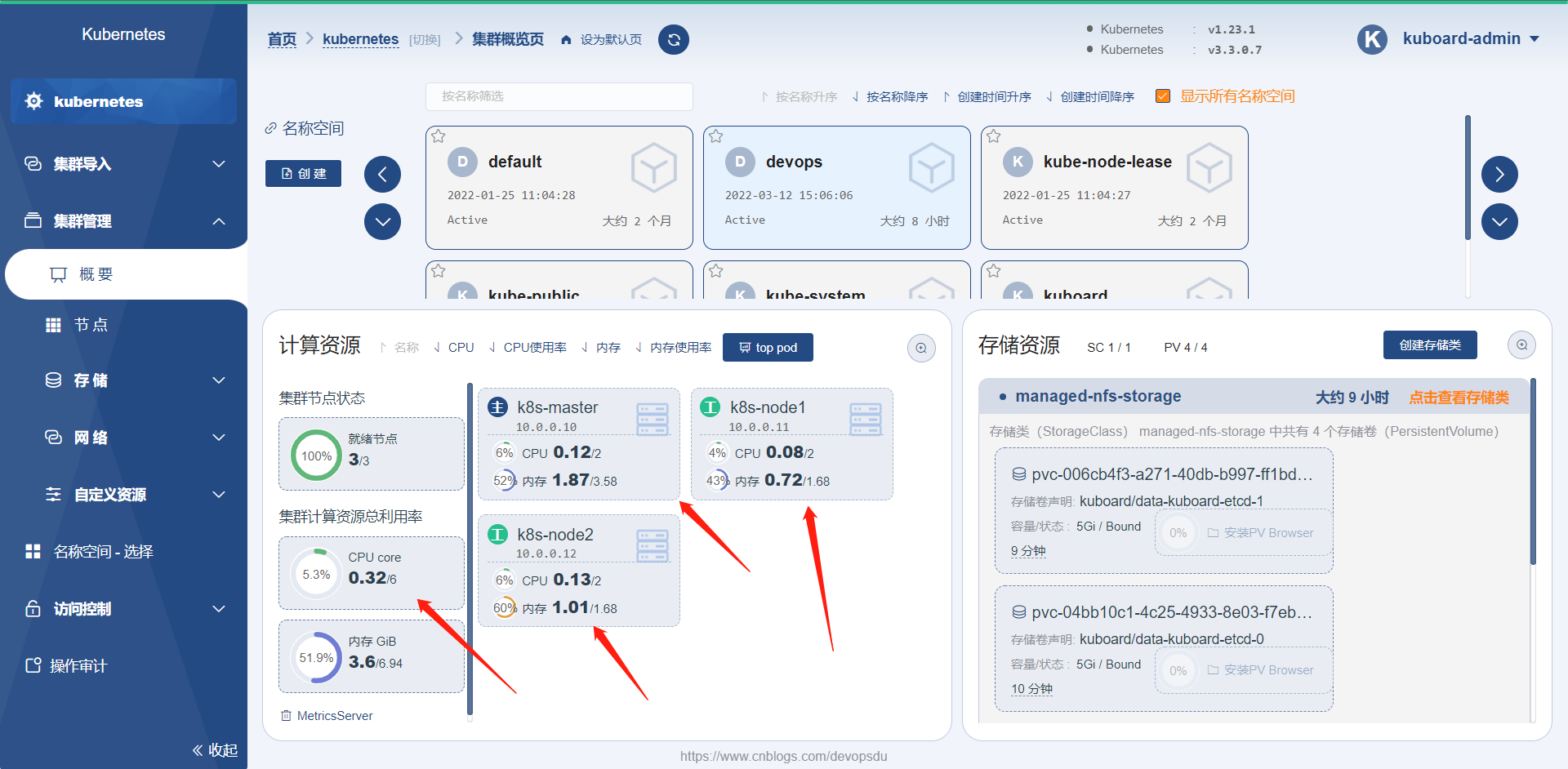The width and height of the screenshot is (1568, 769).
Task: Expand the 访问控制 sidebar menu
Action: 124,609
